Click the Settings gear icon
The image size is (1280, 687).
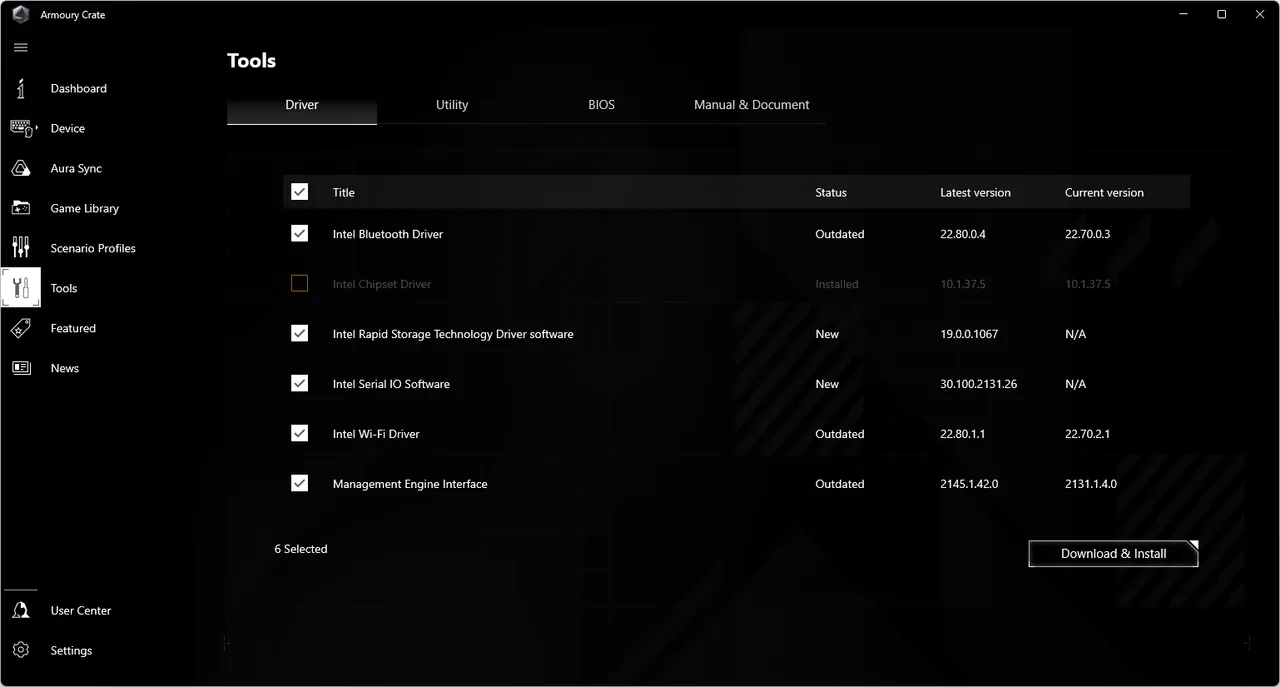click(21, 650)
